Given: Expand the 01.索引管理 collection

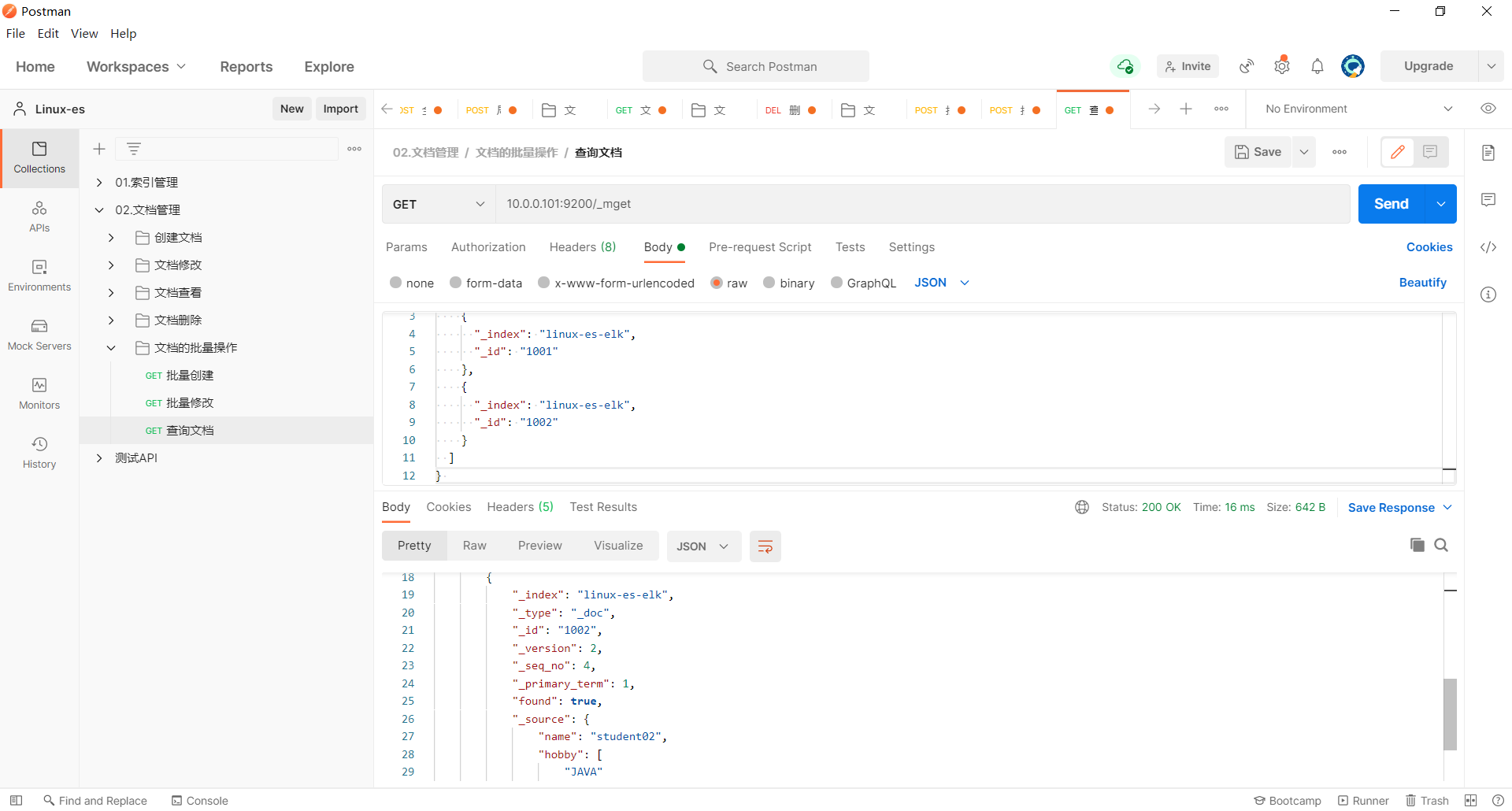Looking at the screenshot, I should pyautogui.click(x=99, y=183).
